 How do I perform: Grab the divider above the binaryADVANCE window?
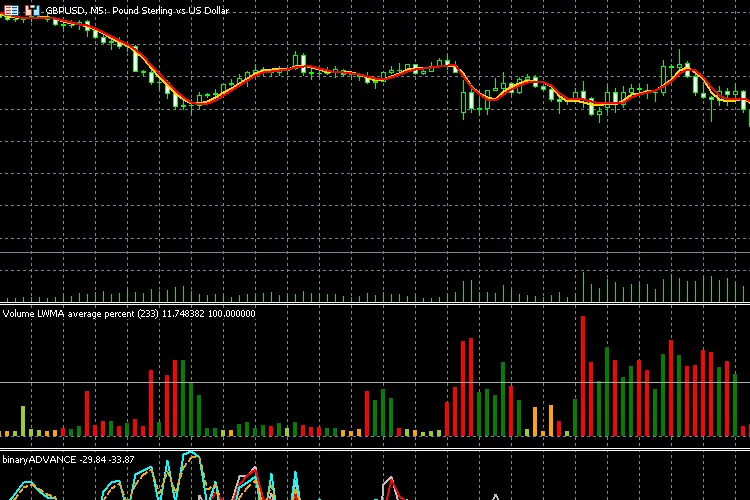coord(375,450)
